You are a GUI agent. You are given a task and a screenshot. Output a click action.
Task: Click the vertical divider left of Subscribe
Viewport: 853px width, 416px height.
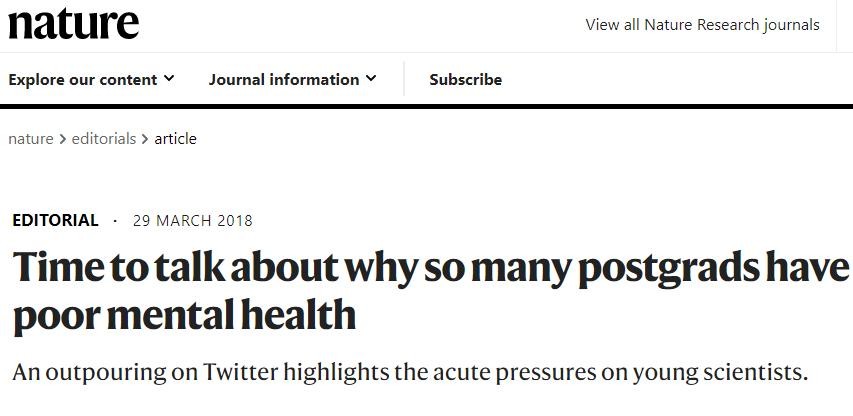(x=404, y=79)
